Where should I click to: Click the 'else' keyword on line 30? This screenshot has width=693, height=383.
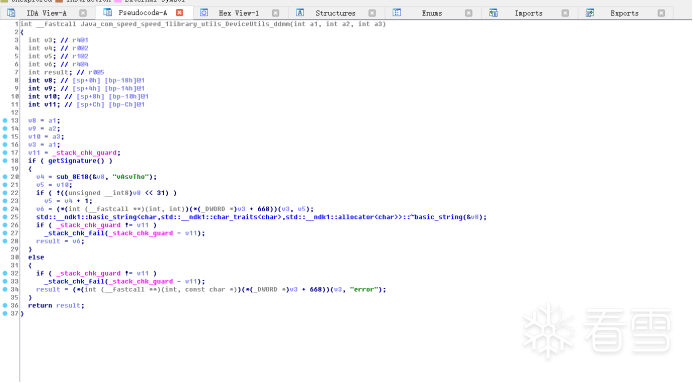pyautogui.click(x=36, y=257)
